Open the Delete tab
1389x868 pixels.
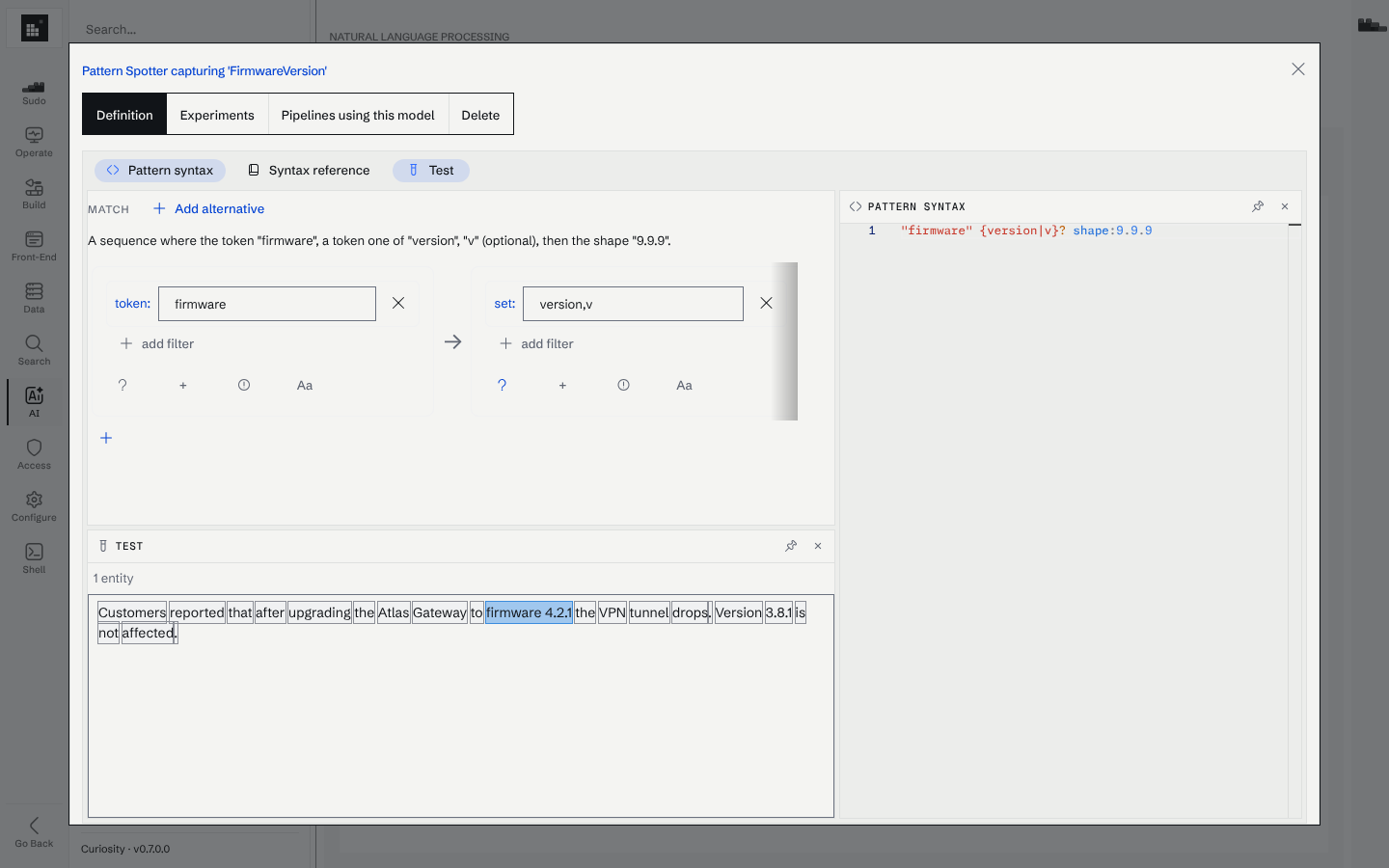pyautogui.click(x=480, y=115)
